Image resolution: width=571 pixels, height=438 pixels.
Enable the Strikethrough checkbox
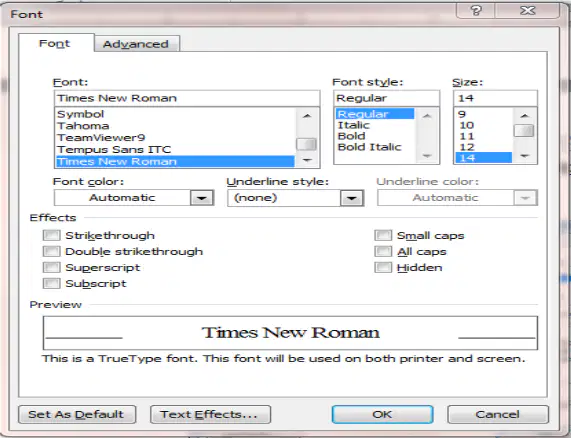[51, 236]
